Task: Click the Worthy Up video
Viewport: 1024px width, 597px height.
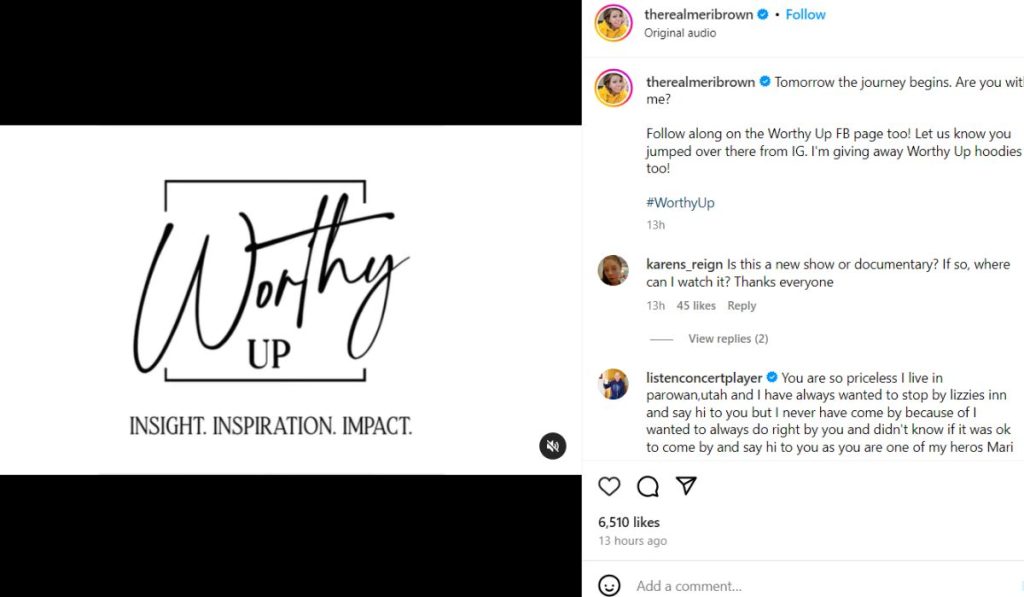Action: click(x=290, y=300)
